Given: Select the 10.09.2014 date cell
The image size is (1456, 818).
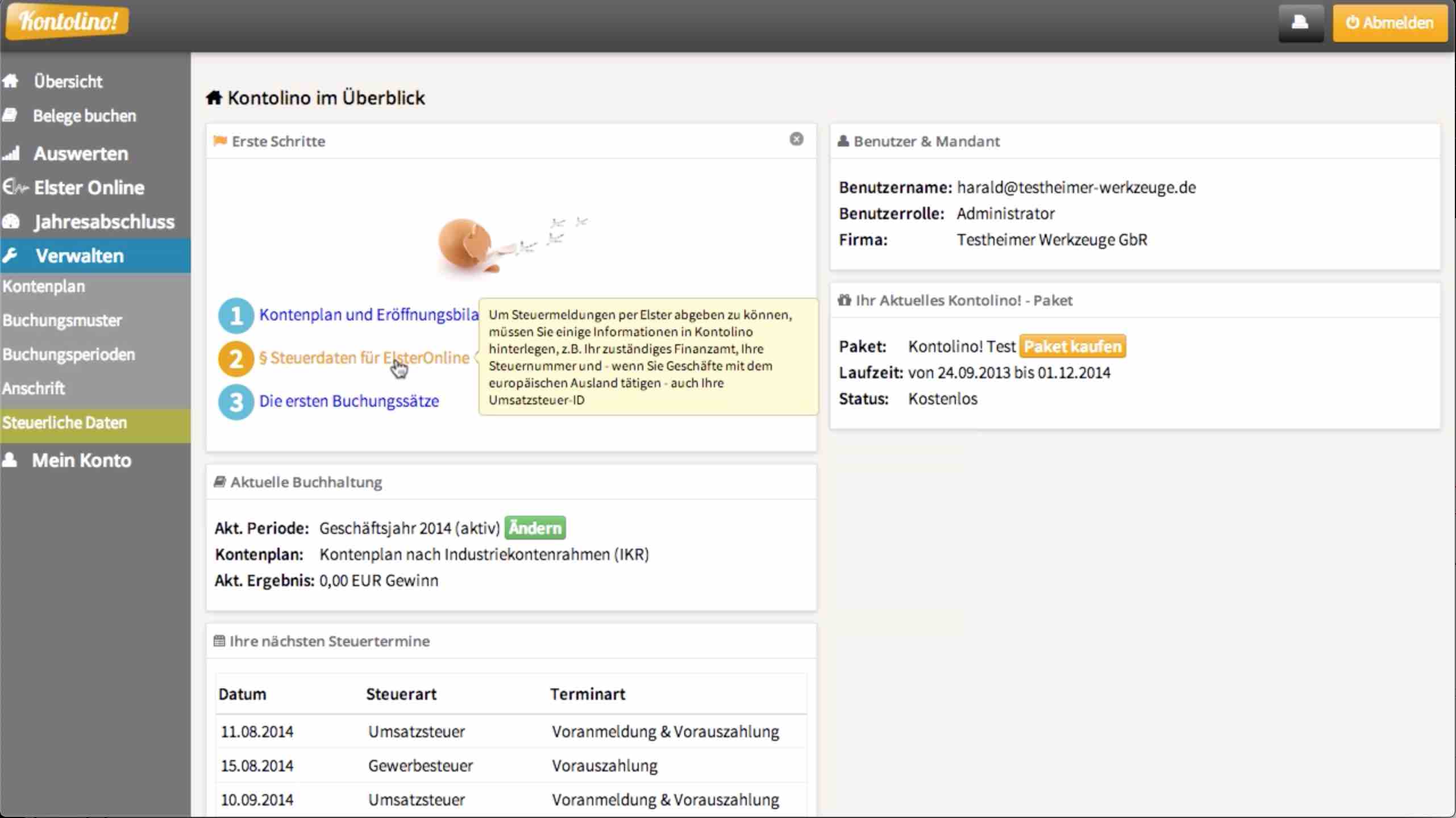Looking at the screenshot, I should [257, 800].
